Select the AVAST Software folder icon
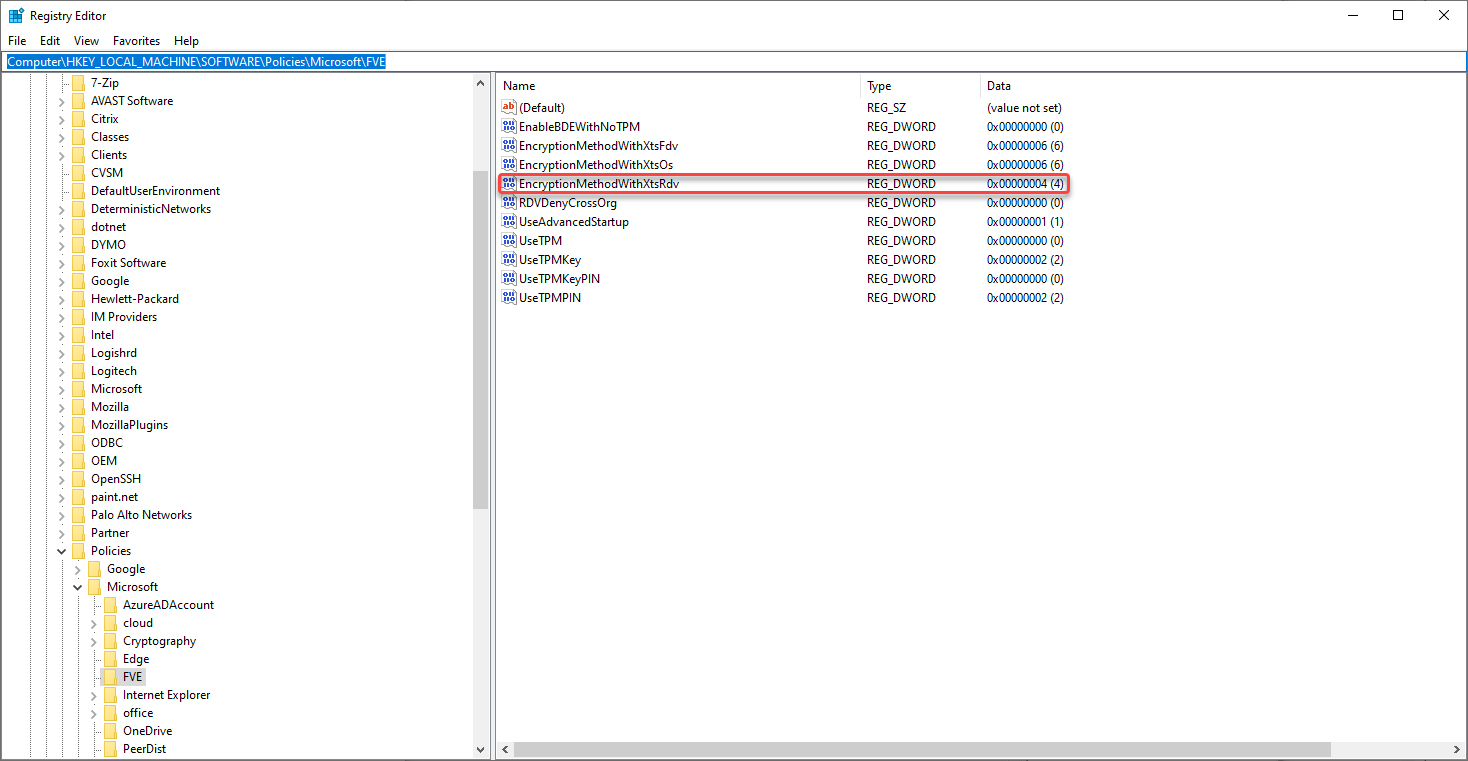 click(78, 101)
